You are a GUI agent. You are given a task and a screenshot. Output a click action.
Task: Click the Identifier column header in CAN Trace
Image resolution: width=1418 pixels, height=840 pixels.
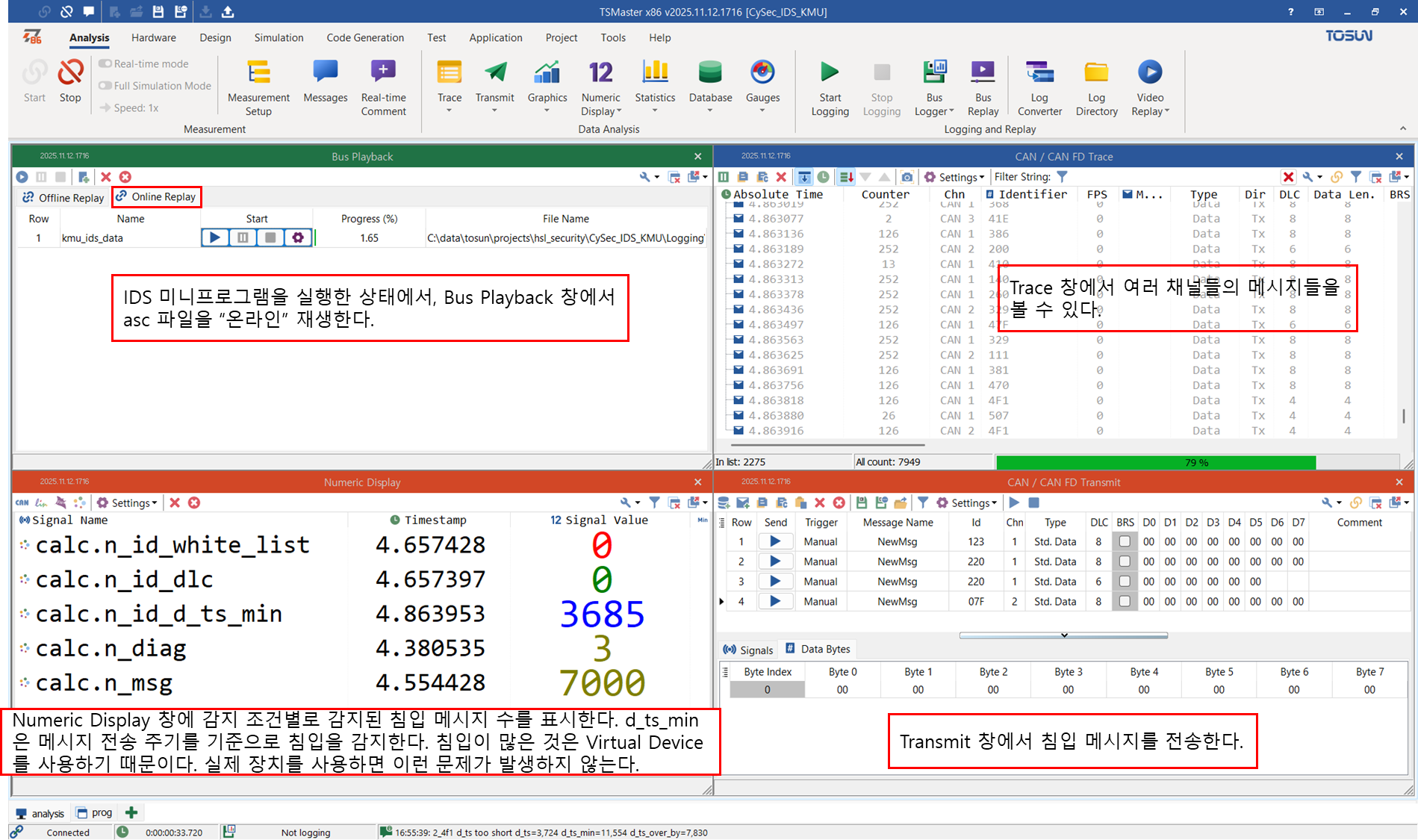tap(1026, 194)
